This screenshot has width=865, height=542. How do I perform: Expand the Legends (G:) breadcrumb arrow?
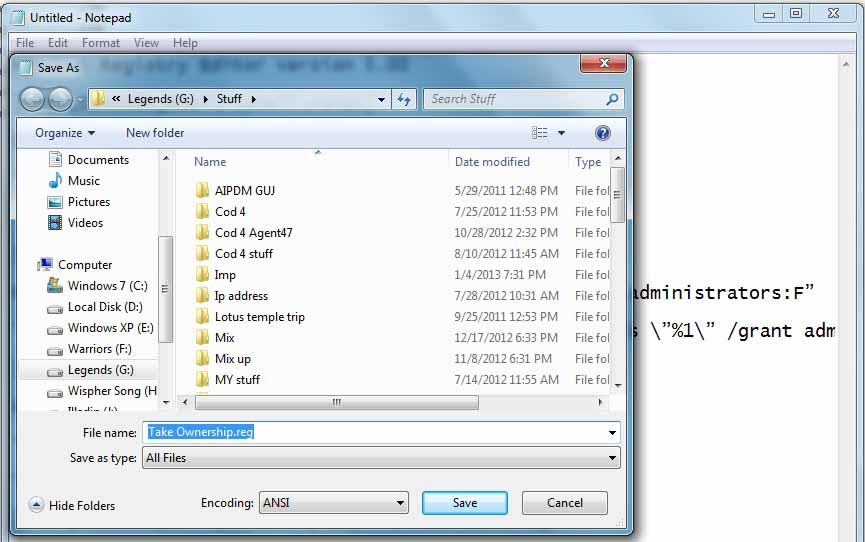click(205, 99)
